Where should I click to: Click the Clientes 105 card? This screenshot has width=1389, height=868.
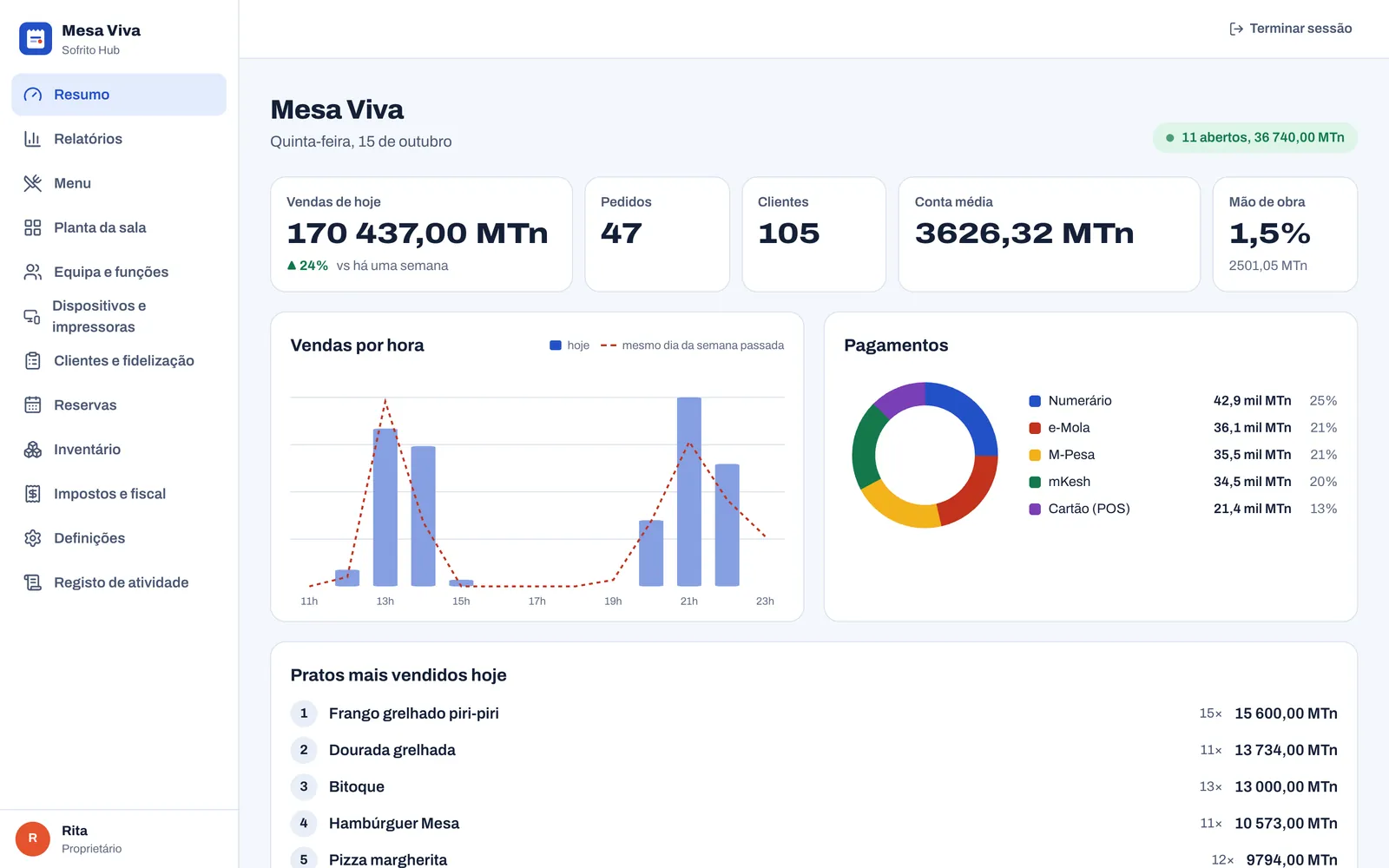(x=814, y=234)
